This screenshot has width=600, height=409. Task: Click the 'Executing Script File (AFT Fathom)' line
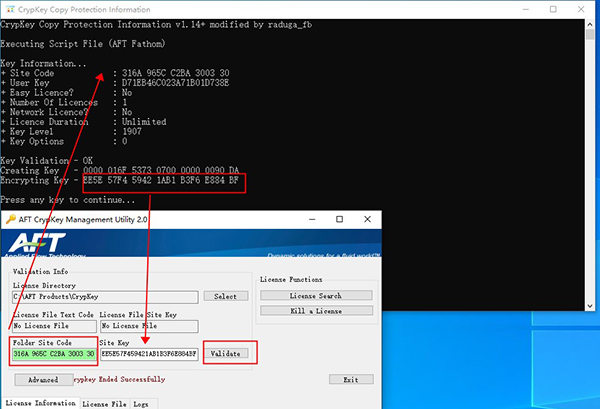[83, 44]
